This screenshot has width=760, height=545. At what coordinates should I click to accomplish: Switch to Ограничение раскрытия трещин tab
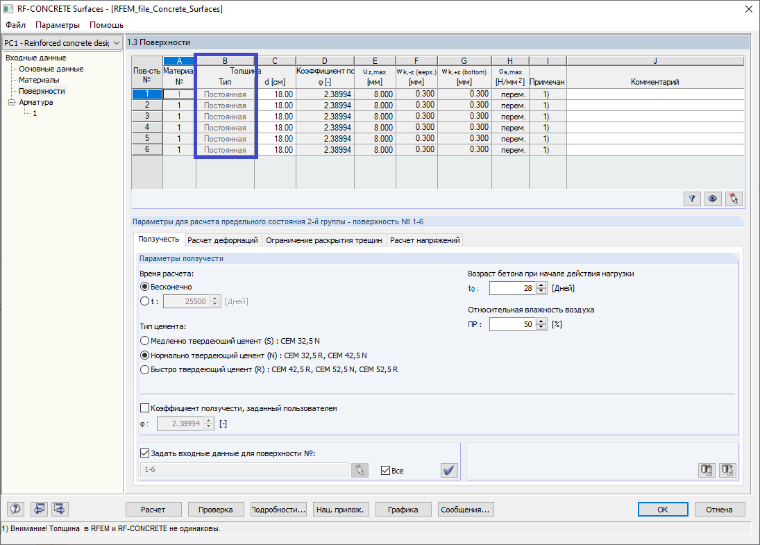click(x=324, y=240)
